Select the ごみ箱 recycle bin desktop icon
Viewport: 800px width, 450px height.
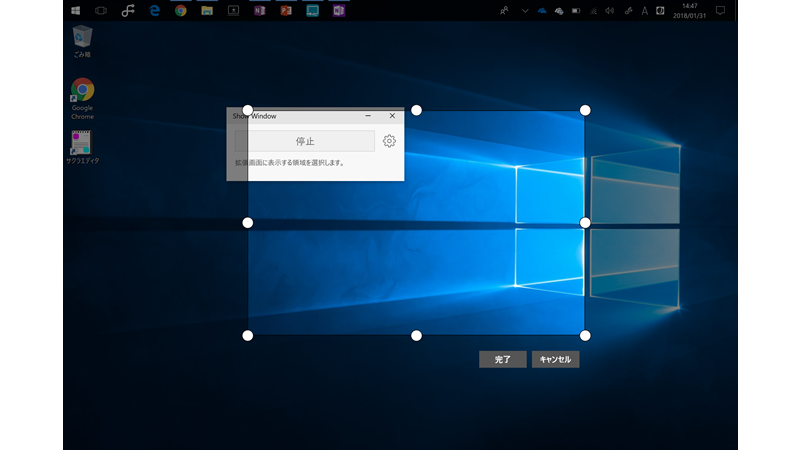tap(82, 41)
